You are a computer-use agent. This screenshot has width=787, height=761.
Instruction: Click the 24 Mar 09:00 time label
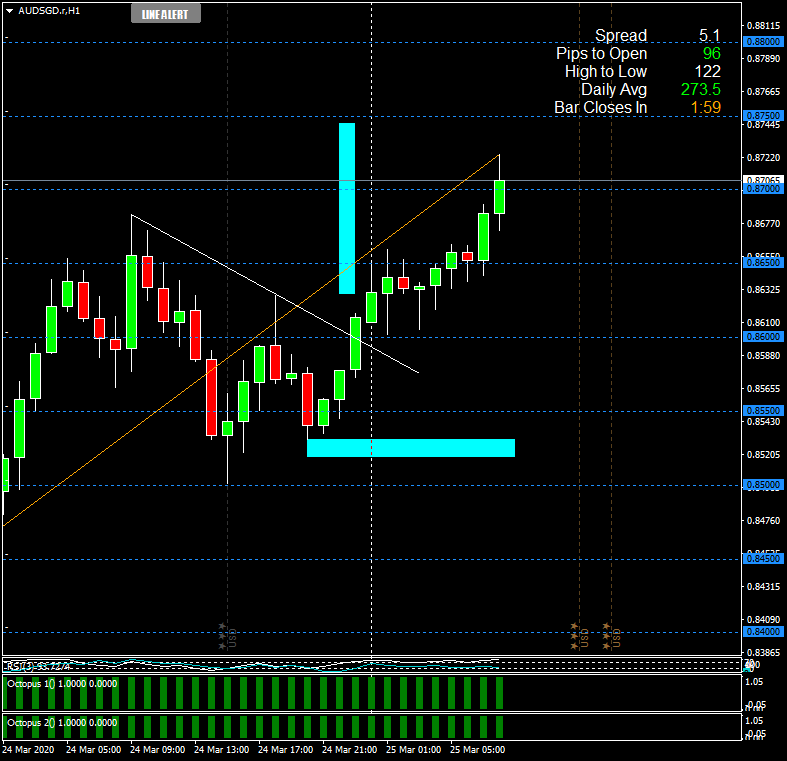tap(157, 749)
